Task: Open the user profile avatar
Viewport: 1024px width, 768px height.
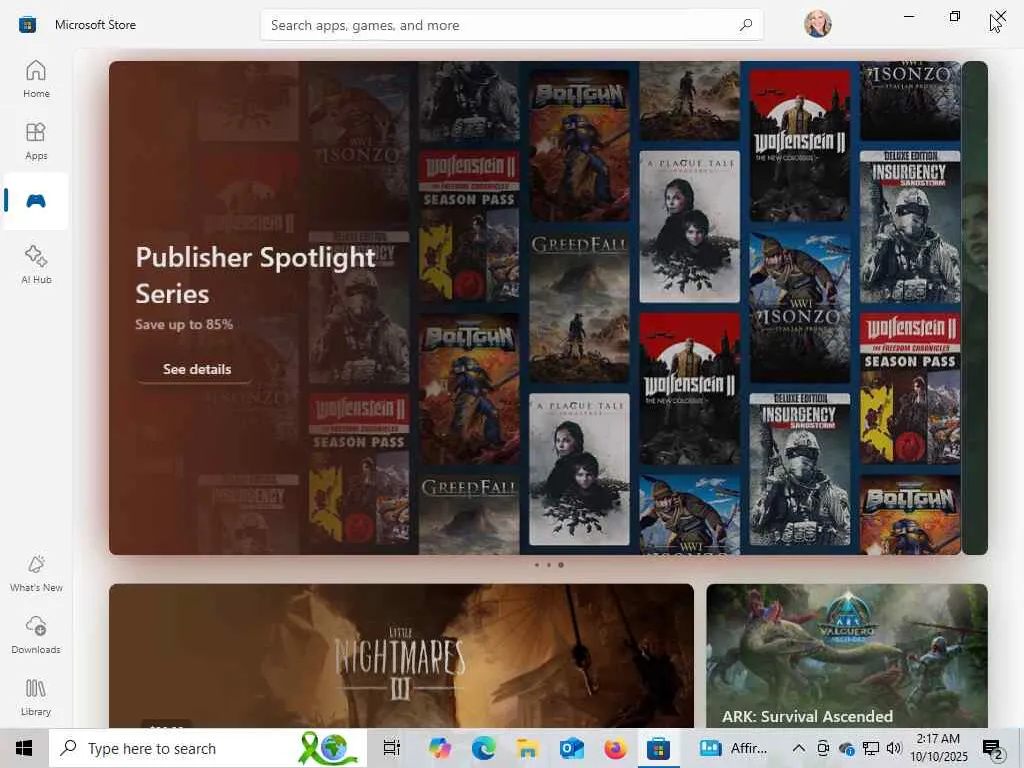Action: tap(818, 24)
